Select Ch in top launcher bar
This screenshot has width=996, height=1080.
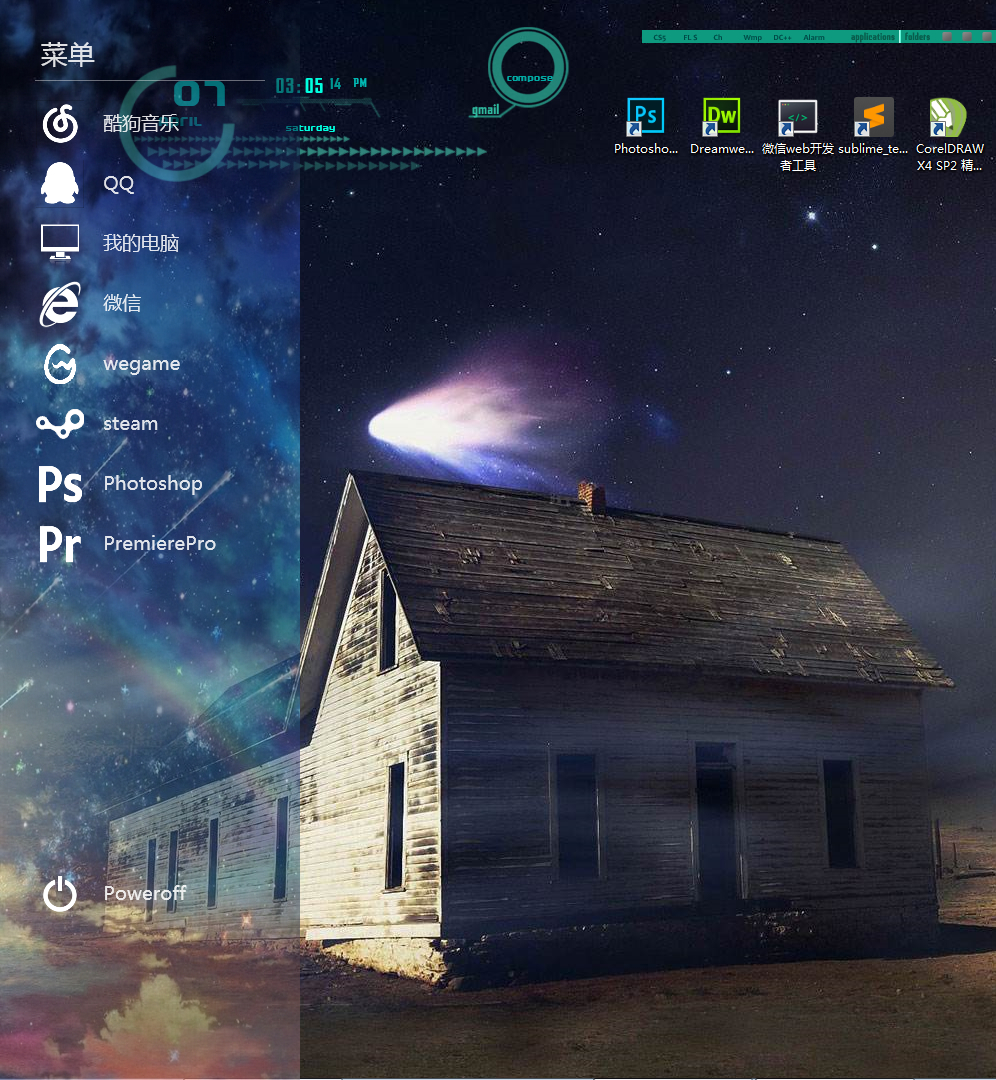pyautogui.click(x=718, y=38)
